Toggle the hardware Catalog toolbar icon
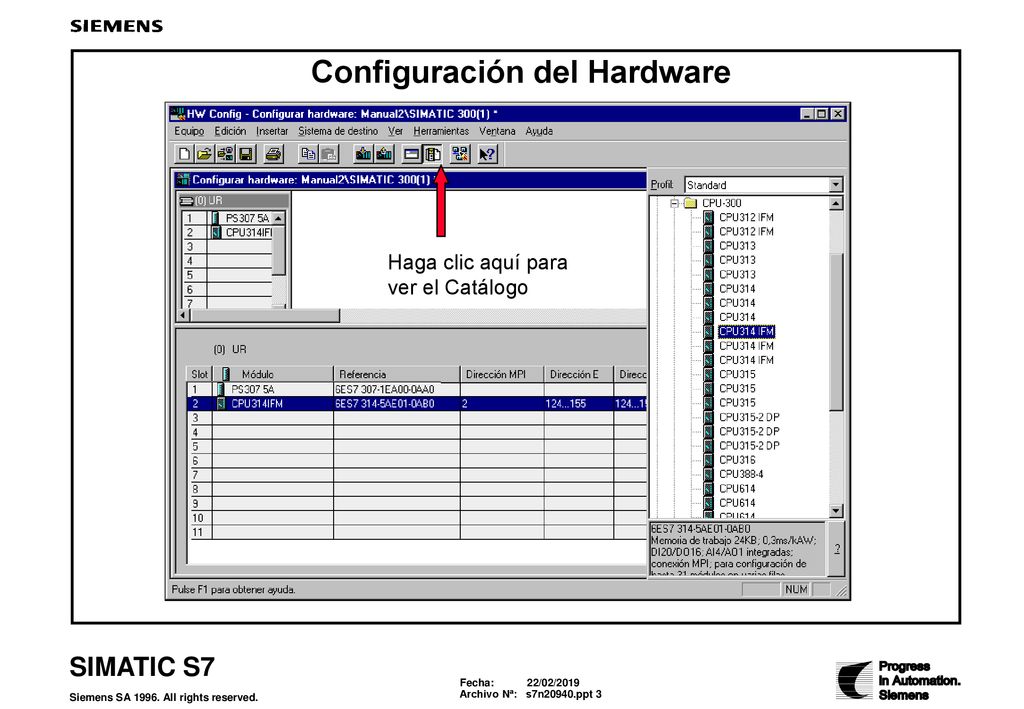The height and width of the screenshot is (709, 1024). 432,154
